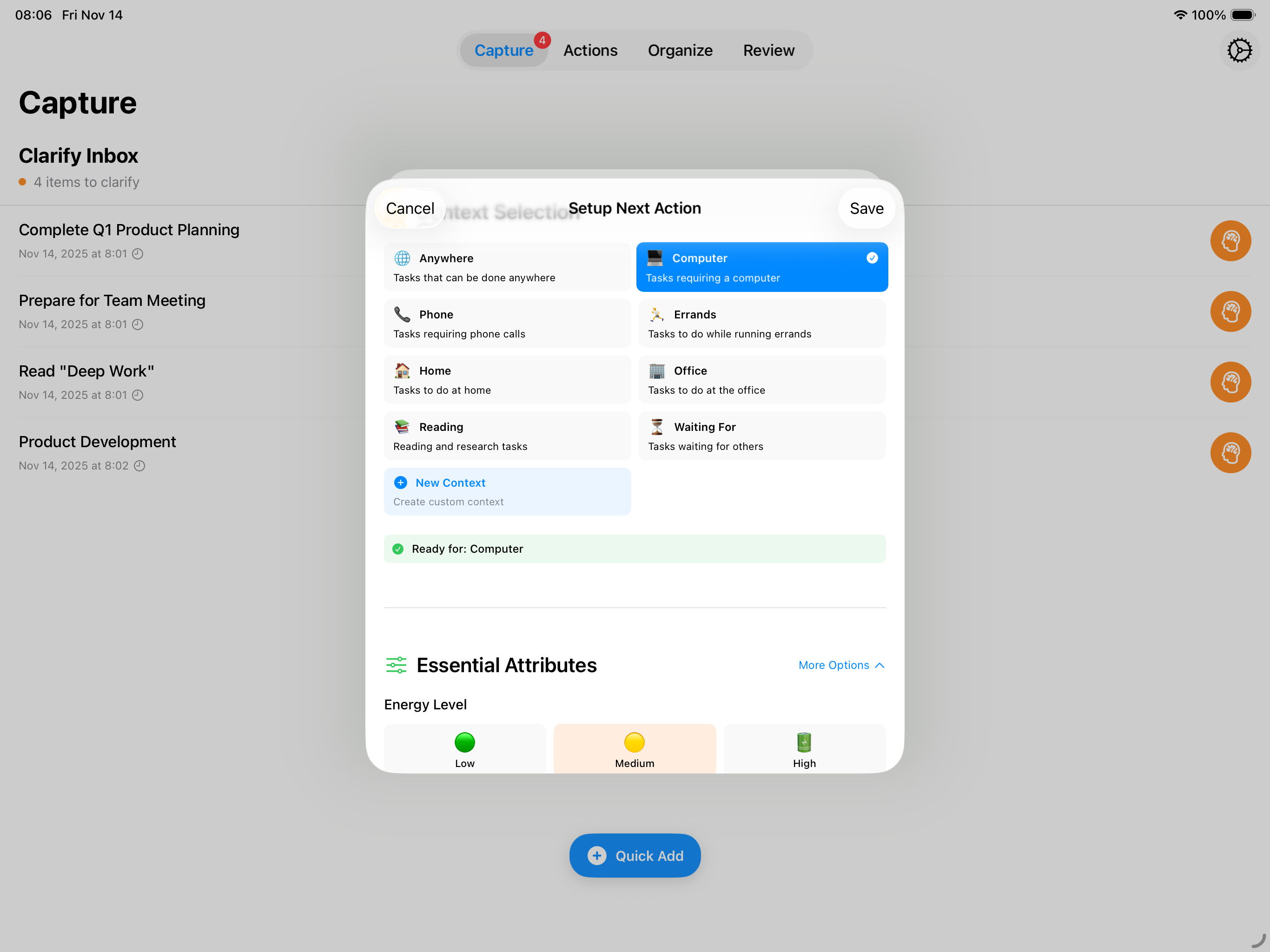The height and width of the screenshot is (952, 1270).
Task: Select High energy level
Action: [804, 748]
